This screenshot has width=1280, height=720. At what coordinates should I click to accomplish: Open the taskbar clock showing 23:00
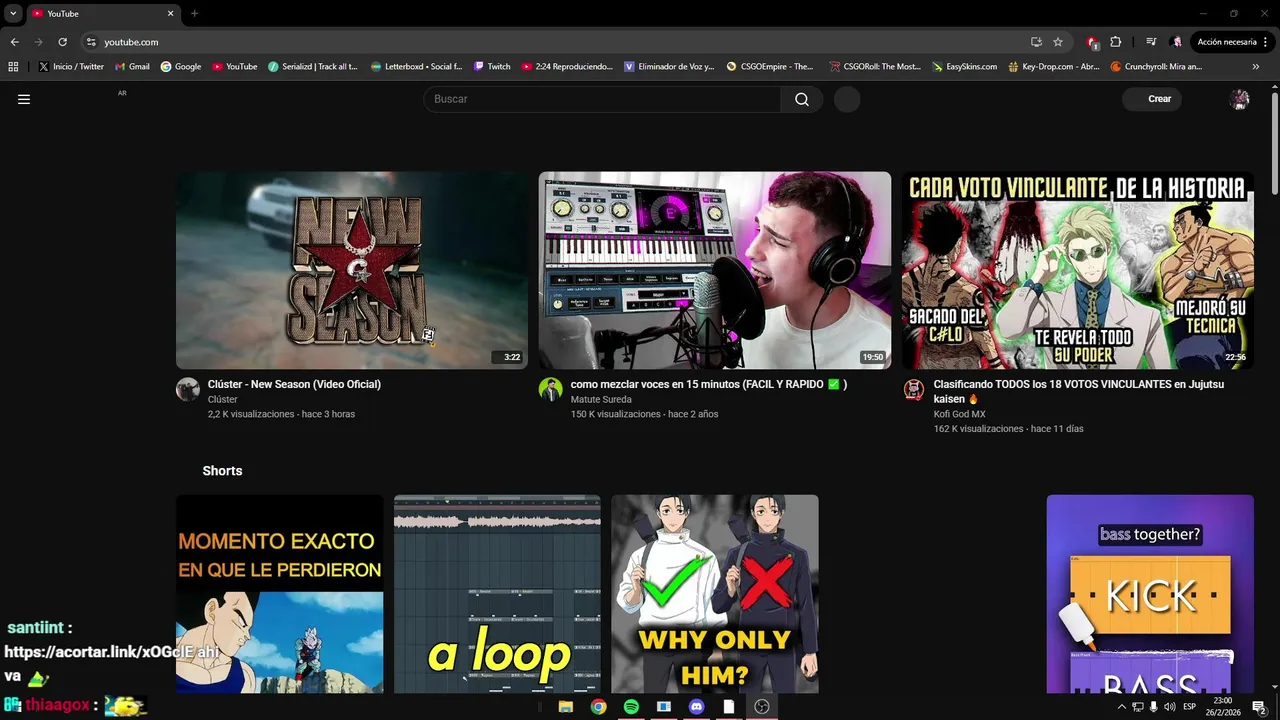(1223, 707)
